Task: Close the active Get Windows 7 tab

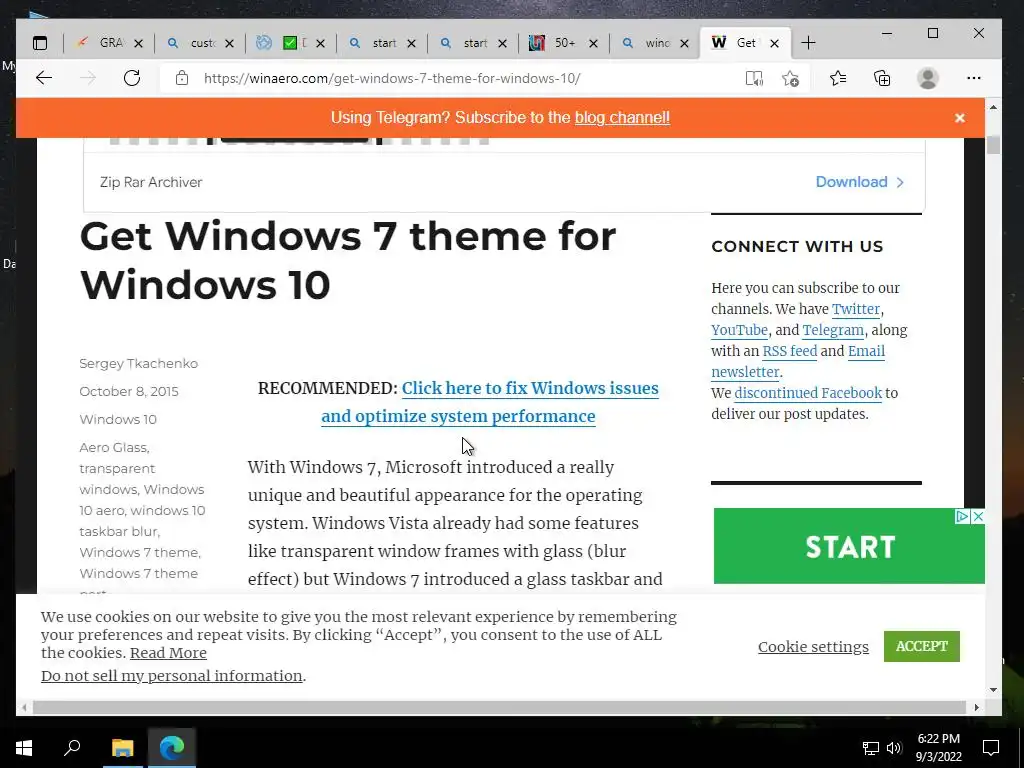Action: (775, 43)
